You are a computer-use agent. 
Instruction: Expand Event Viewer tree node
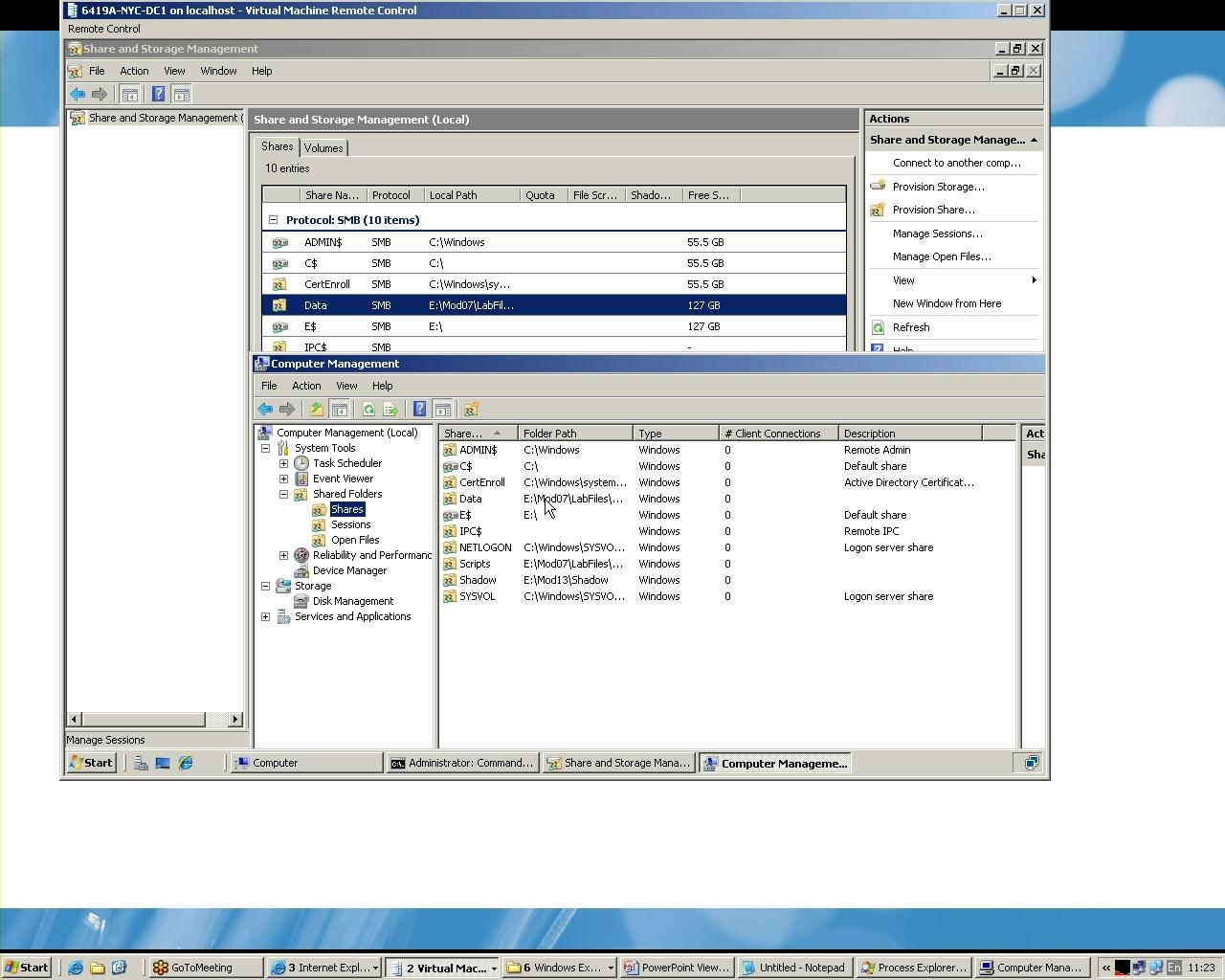[x=284, y=479]
